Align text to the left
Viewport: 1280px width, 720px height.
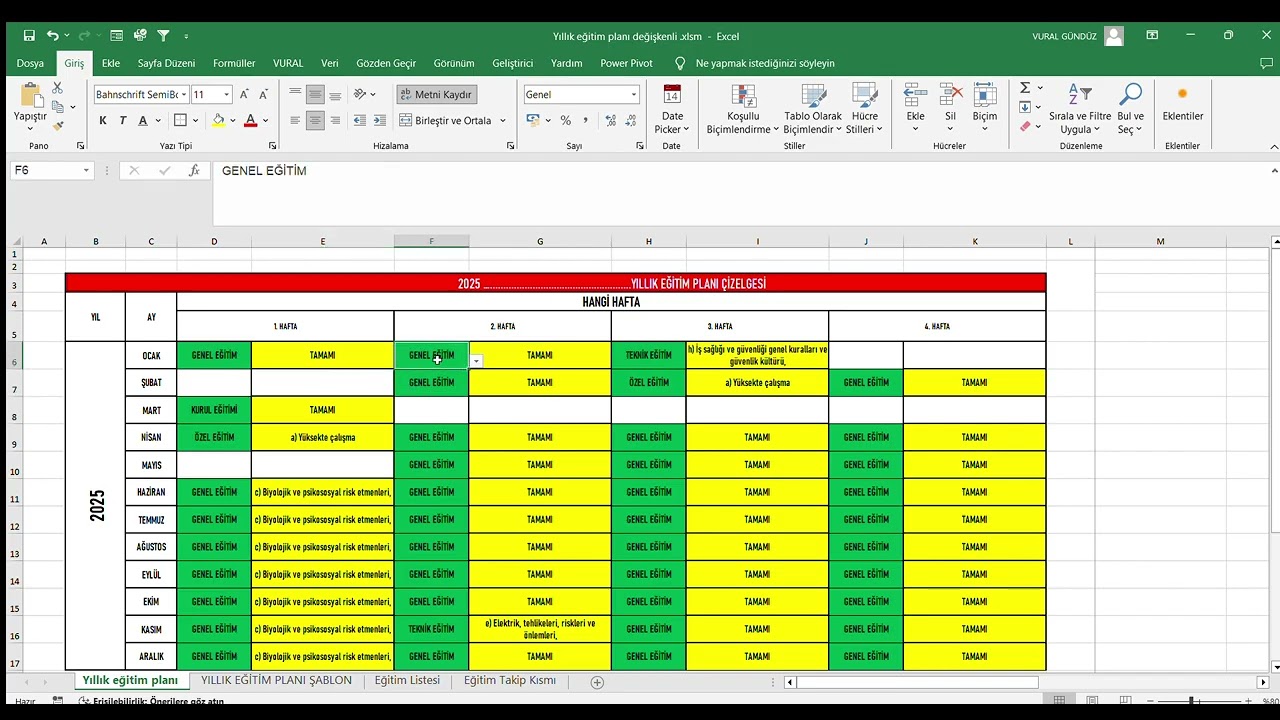(295, 120)
